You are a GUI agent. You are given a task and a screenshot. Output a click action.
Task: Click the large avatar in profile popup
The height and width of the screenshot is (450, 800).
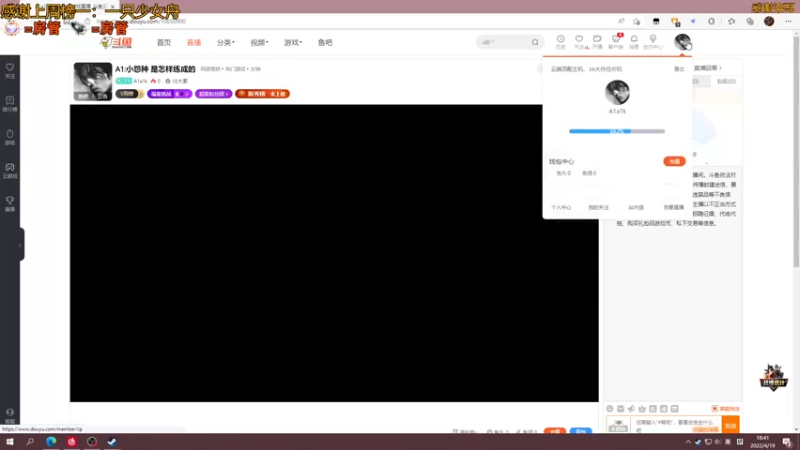tap(617, 92)
